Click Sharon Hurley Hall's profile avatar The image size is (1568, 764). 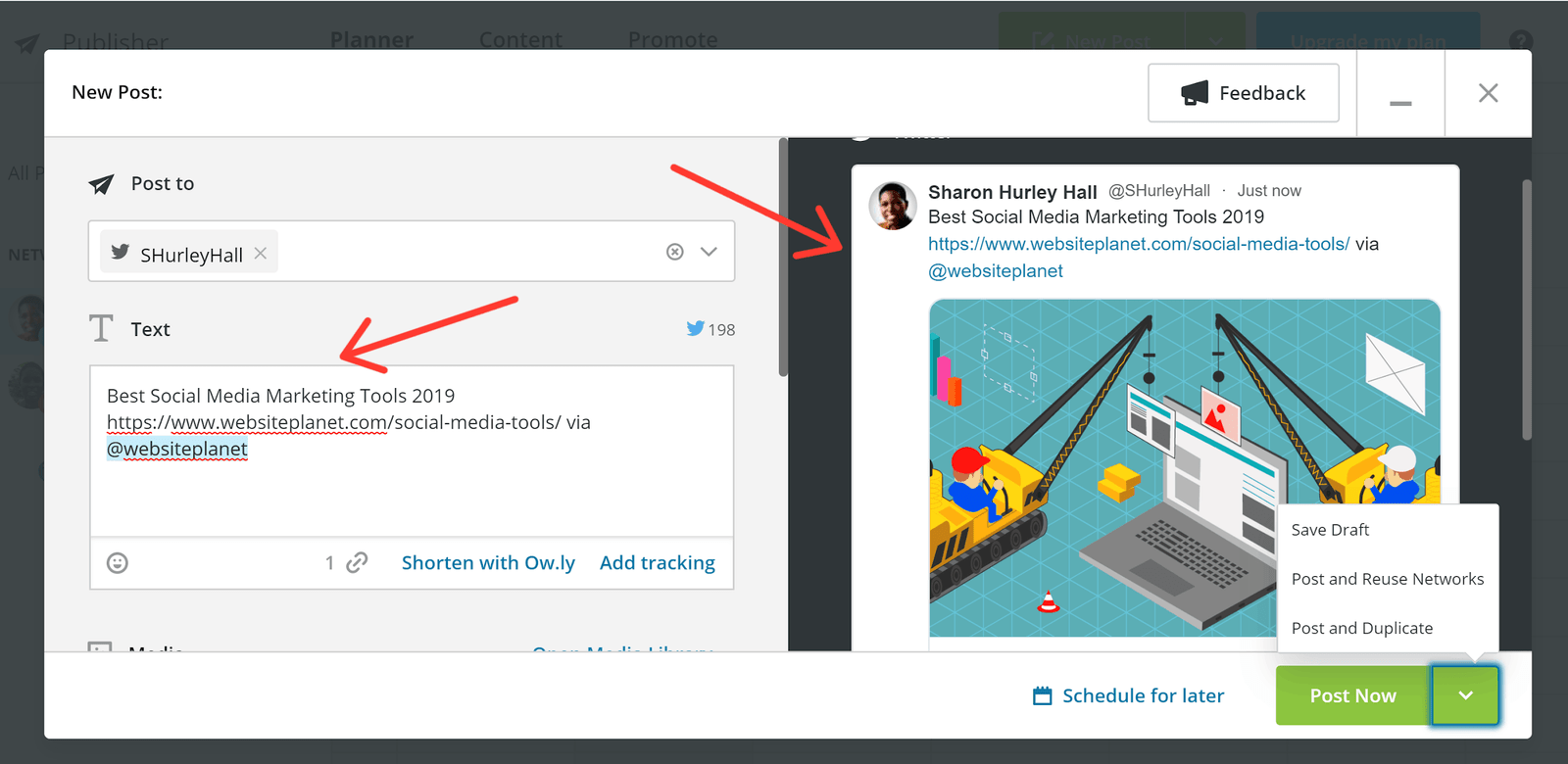tap(893, 206)
